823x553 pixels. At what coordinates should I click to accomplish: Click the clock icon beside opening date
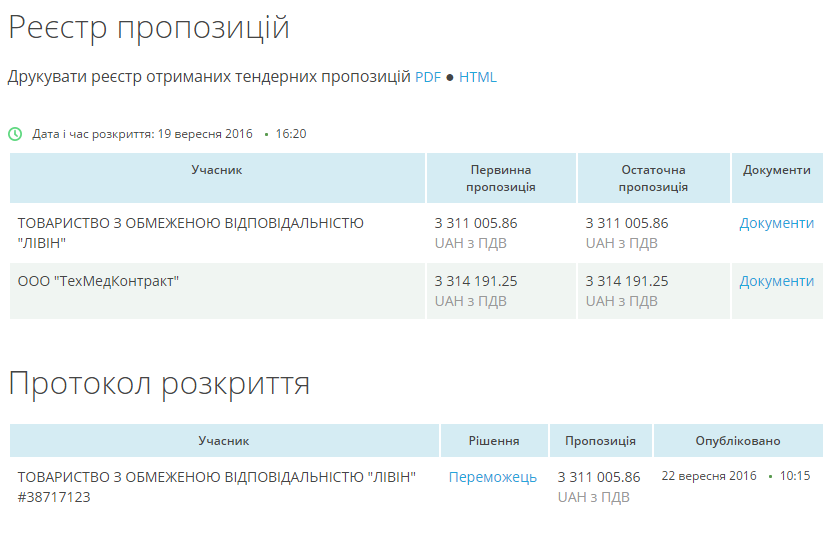click(x=15, y=134)
